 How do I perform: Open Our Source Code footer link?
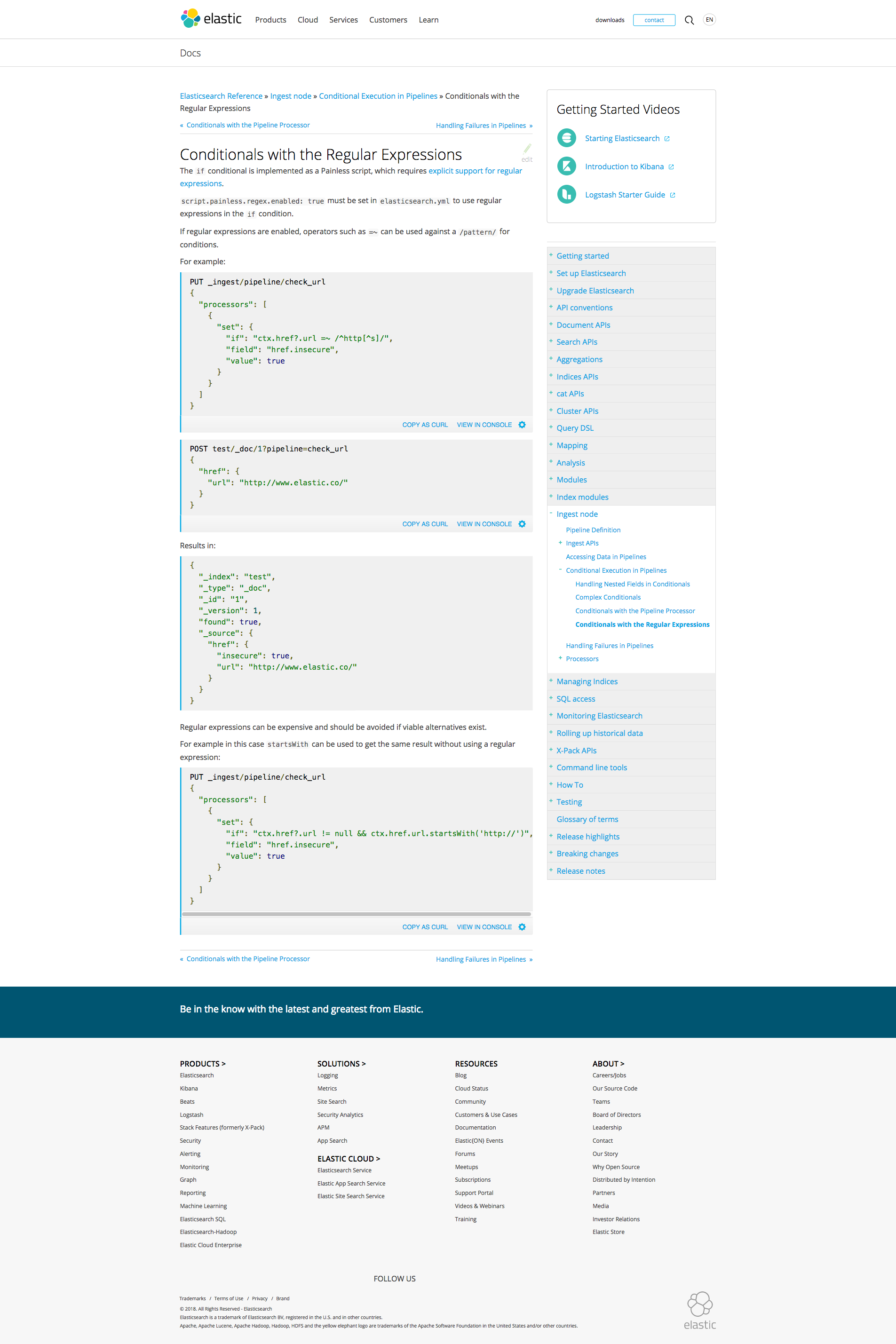coord(614,1088)
